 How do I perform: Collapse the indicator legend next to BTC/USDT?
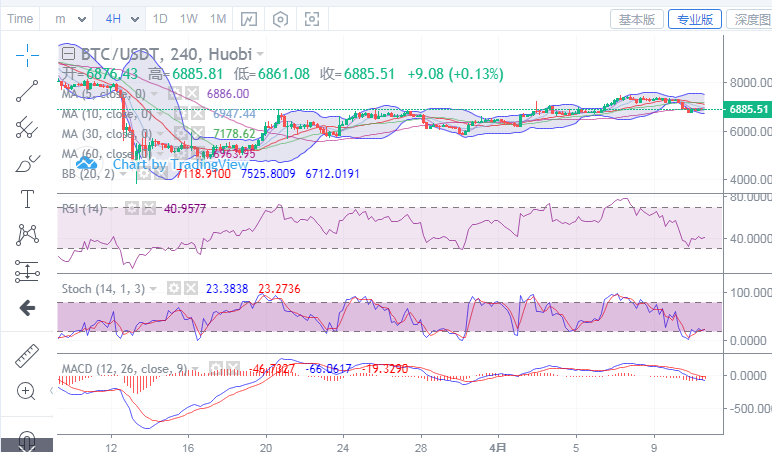pos(68,53)
